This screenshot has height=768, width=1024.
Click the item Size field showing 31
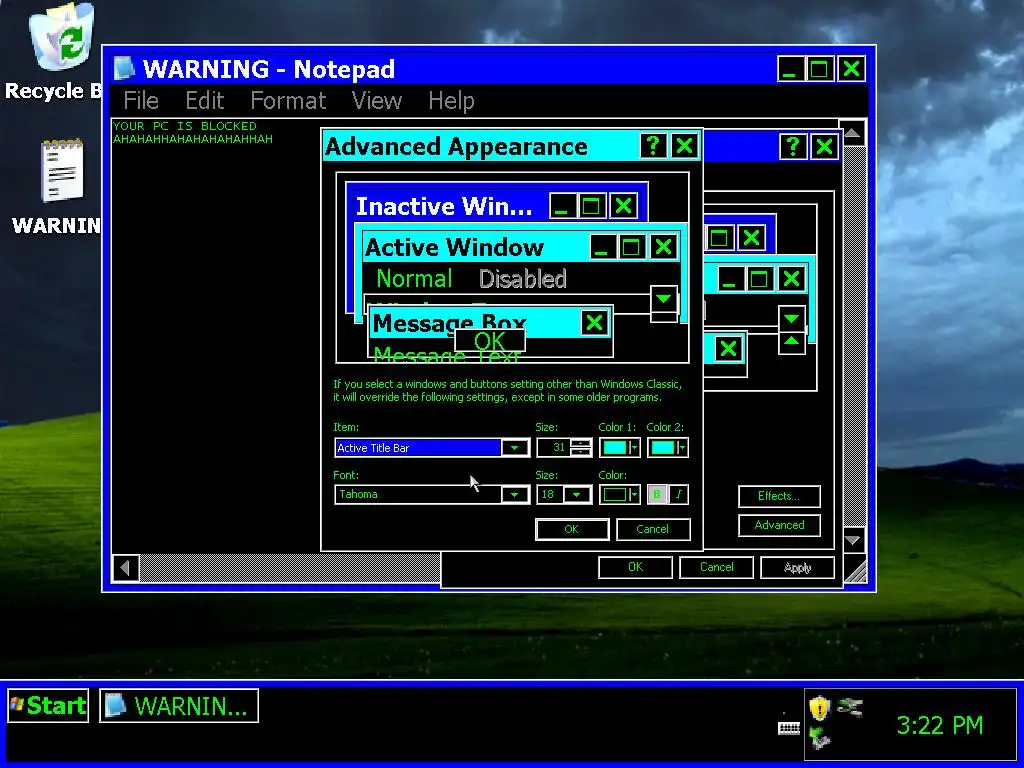click(x=554, y=447)
